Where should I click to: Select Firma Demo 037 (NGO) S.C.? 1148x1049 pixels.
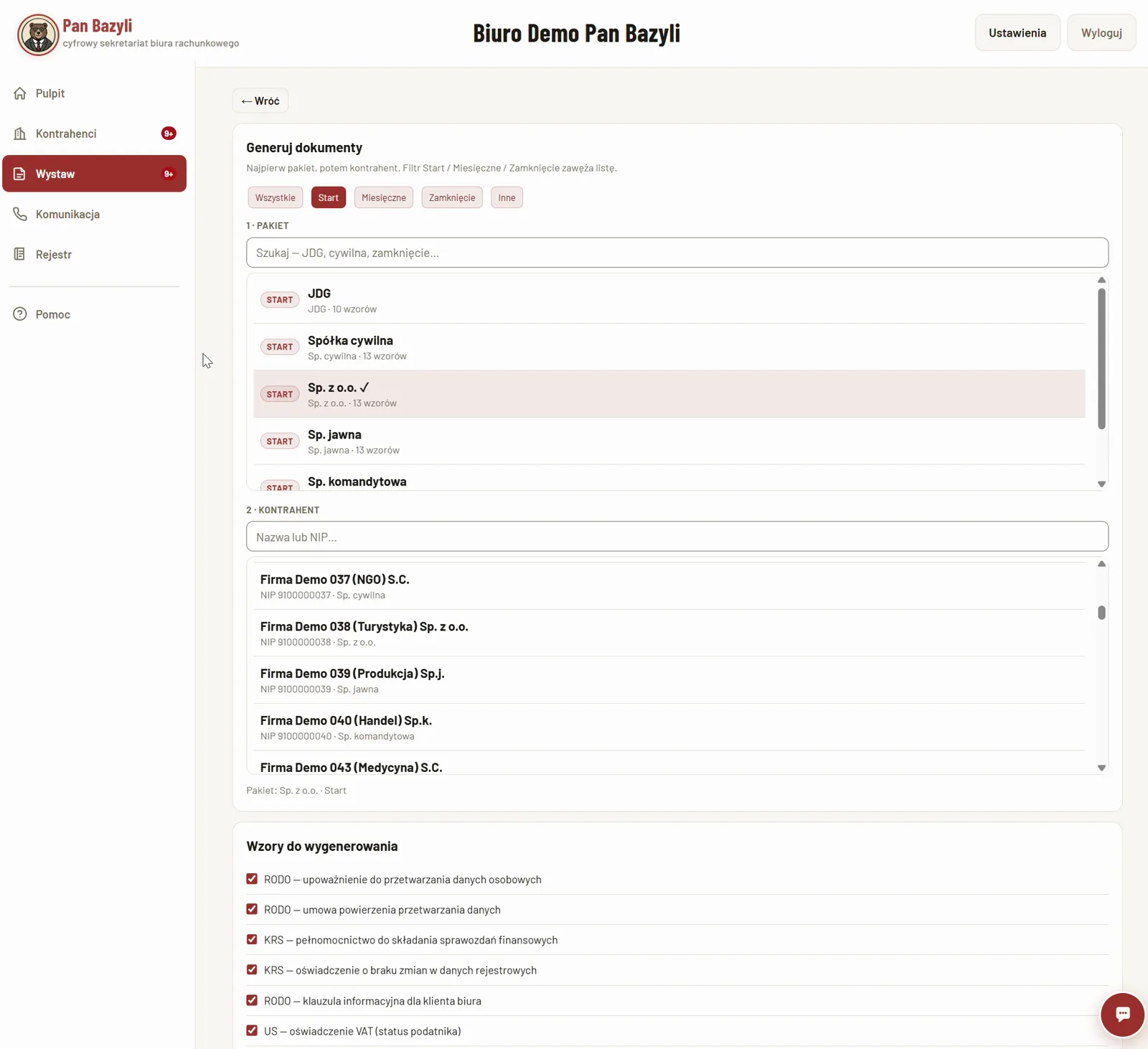pos(669,586)
